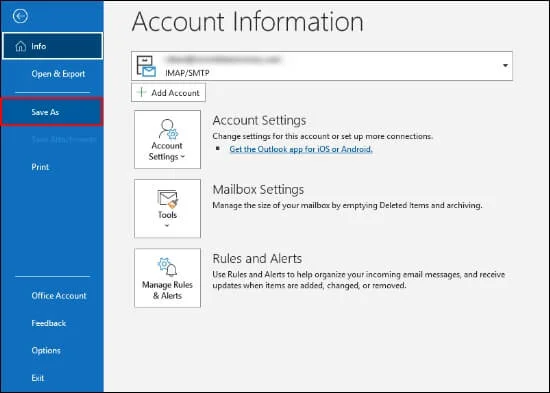Click the IMAP/SMTP account type text
This screenshot has height=393, width=550.
[x=187, y=73]
